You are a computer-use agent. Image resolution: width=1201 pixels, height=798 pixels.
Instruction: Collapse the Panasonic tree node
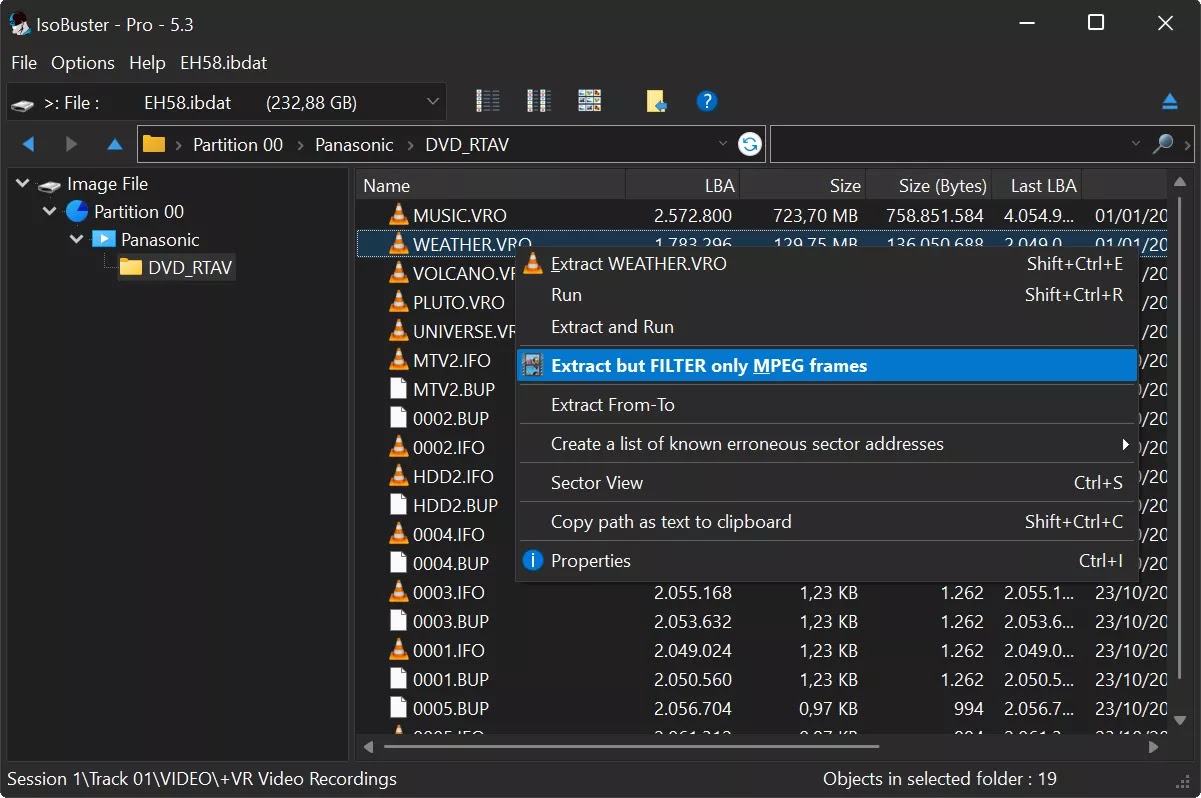click(x=76, y=239)
